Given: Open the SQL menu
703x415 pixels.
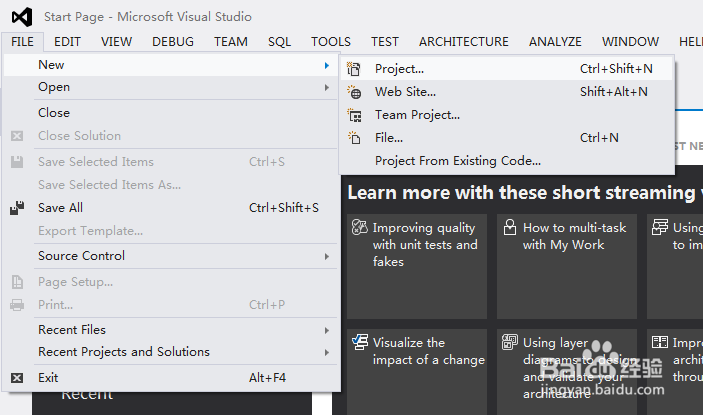Looking at the screenshot, I should (x=279, y=42).
